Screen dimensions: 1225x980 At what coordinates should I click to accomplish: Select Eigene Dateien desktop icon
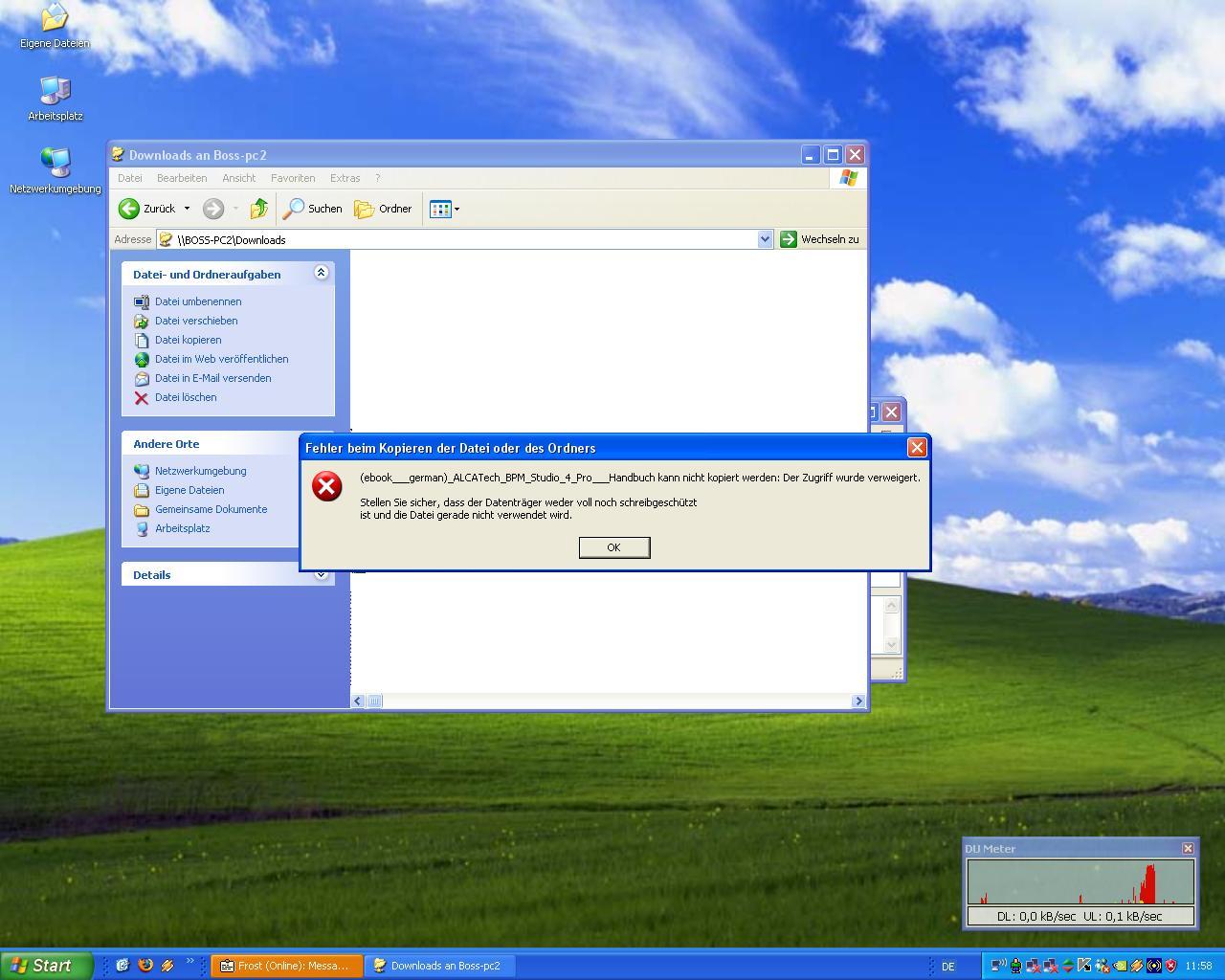(x=55, y=26)
